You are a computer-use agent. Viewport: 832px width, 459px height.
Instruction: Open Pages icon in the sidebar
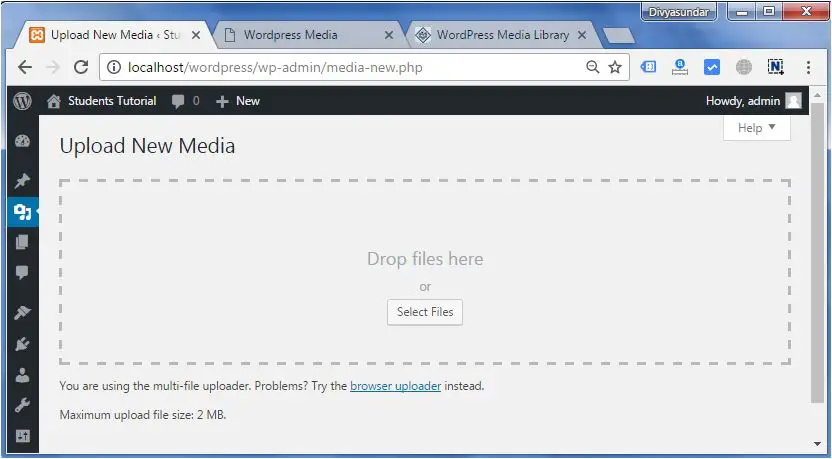click(22, 242)
